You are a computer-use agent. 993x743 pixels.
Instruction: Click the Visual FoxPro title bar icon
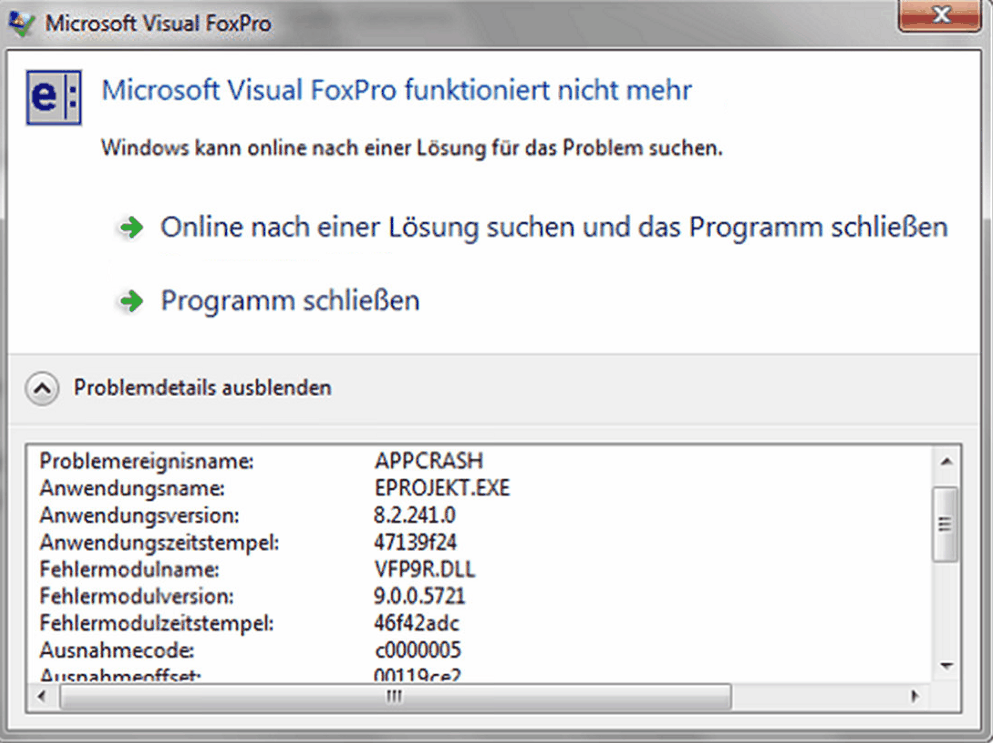click(22, 23)
